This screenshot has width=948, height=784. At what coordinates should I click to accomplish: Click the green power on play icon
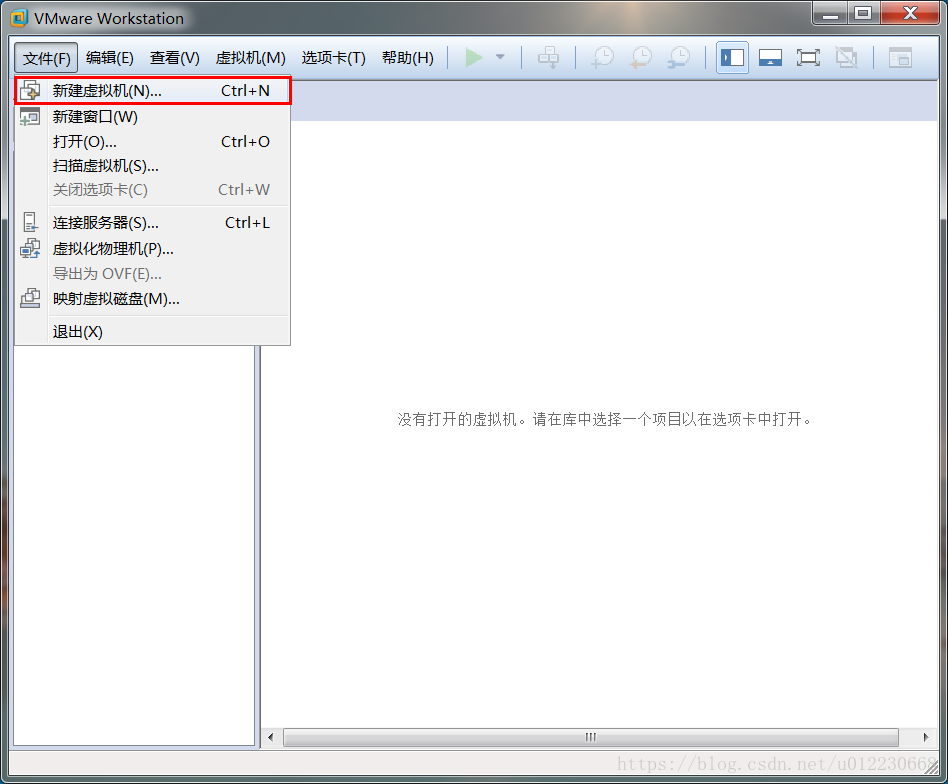point(473,57)
